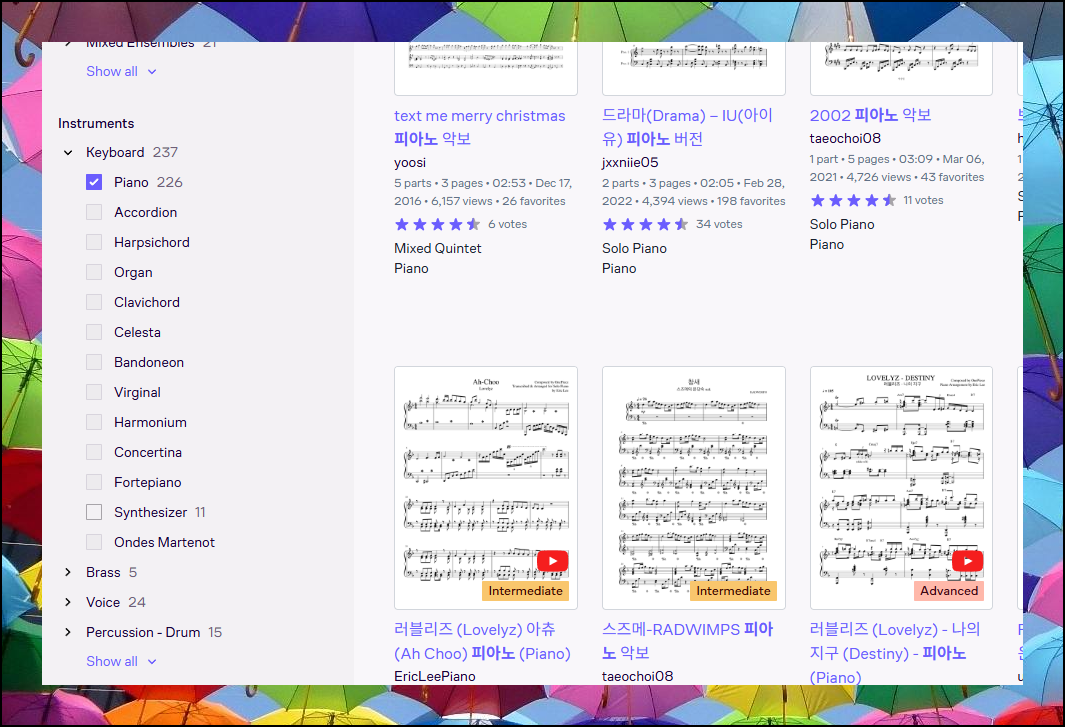
Task: Show all ensembles above Instruments heading
Action: coord(121,71)
